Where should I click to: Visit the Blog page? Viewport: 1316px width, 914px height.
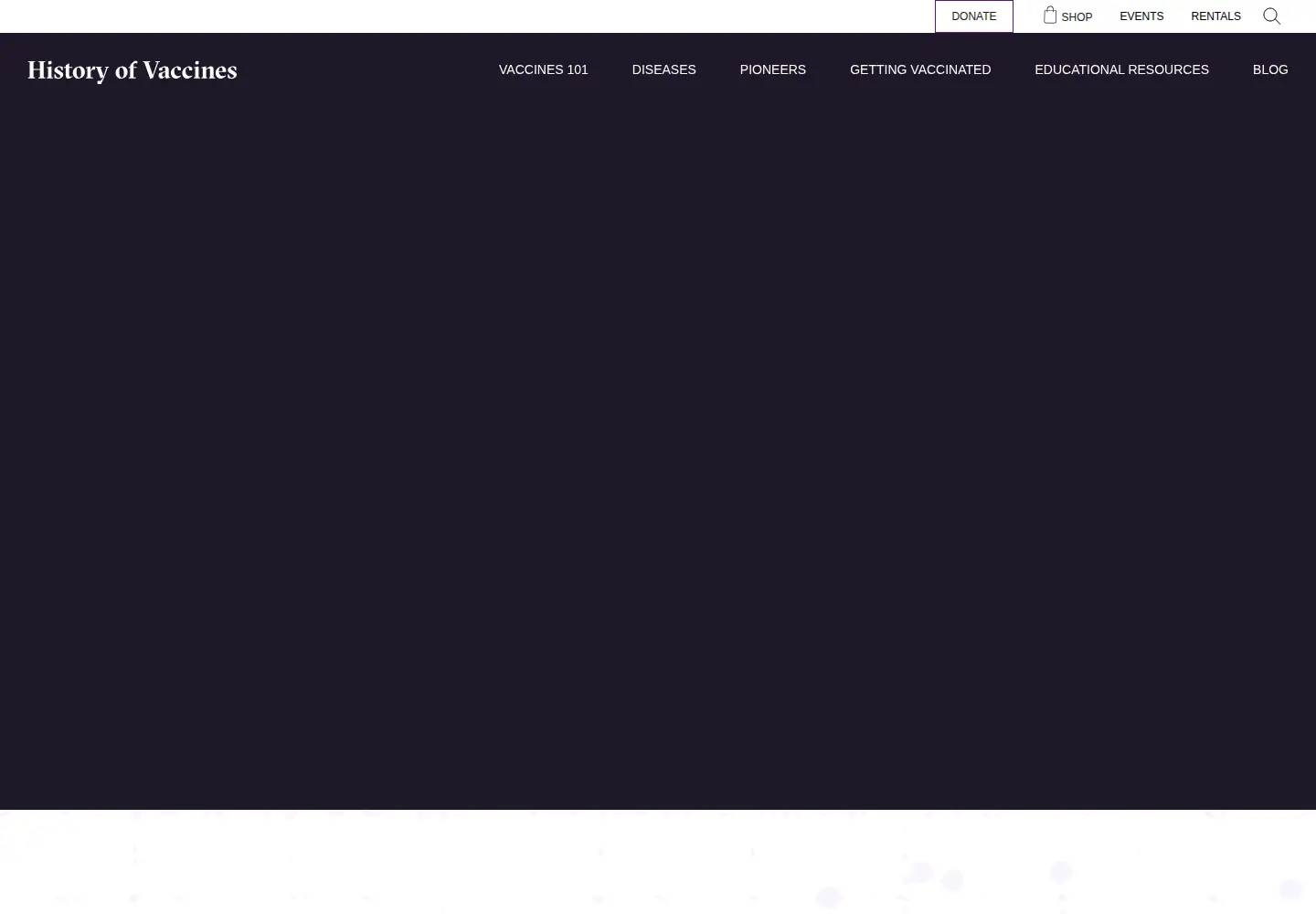[1270, 69]
